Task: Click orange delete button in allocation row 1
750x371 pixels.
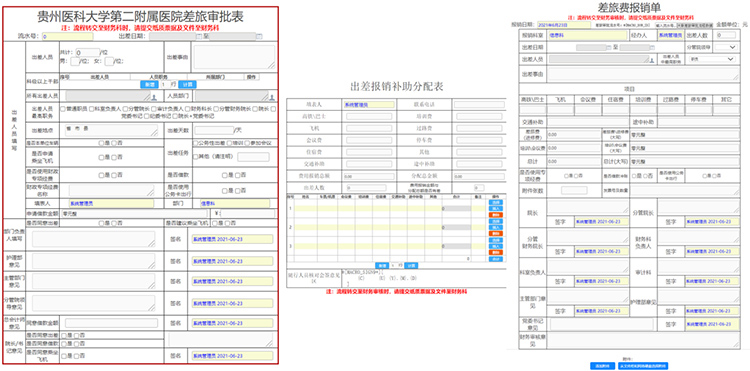Action: 496,215
